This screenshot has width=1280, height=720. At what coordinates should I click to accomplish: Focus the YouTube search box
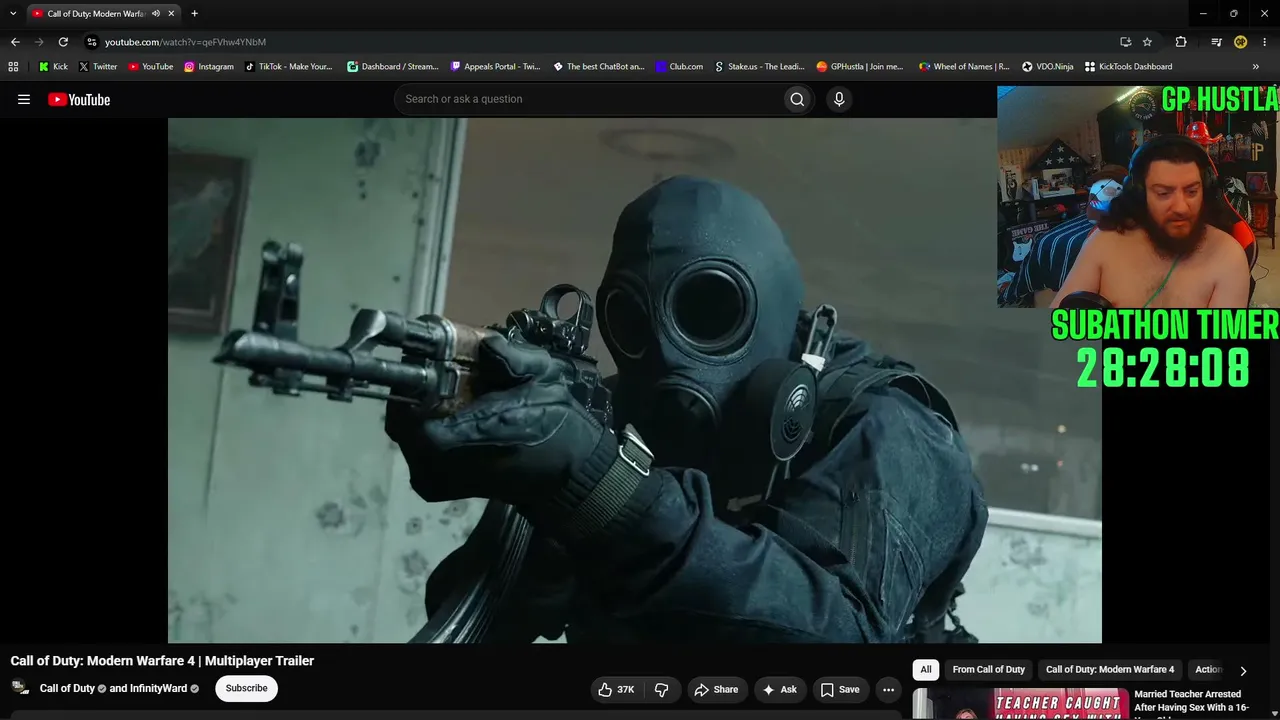[589, 99]
